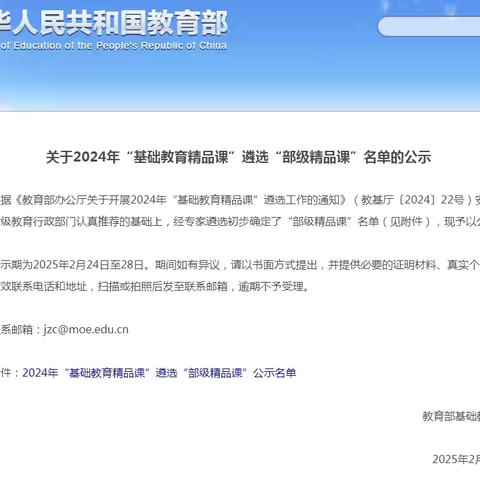480x480 pixels.
Task: Click the search box in the header
Action: tap(429, 27)
